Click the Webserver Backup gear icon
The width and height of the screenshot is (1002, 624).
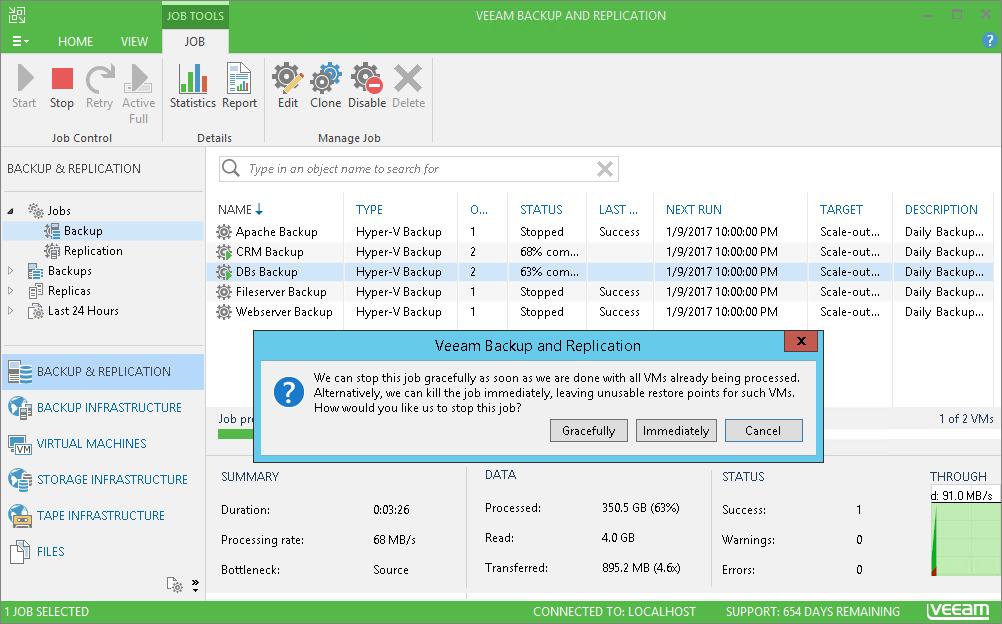click(224, 312)
